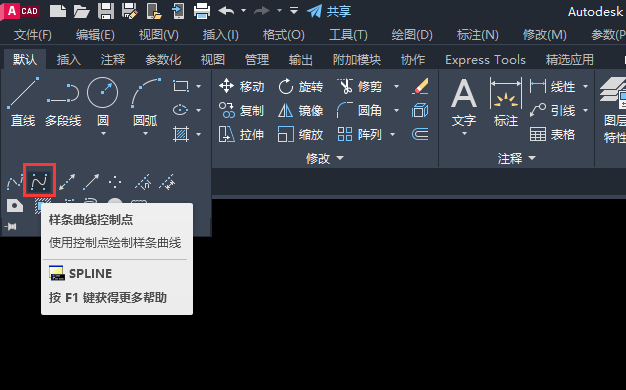
Task: Click the Fillet (圆角) tool
Action: pos(359,110)
